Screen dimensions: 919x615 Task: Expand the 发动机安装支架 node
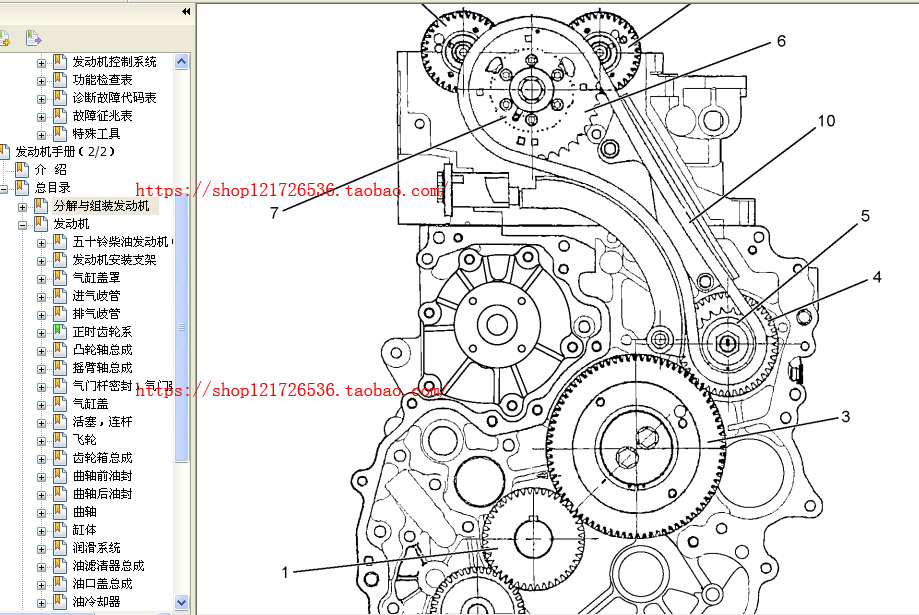(x=41, y=261)
